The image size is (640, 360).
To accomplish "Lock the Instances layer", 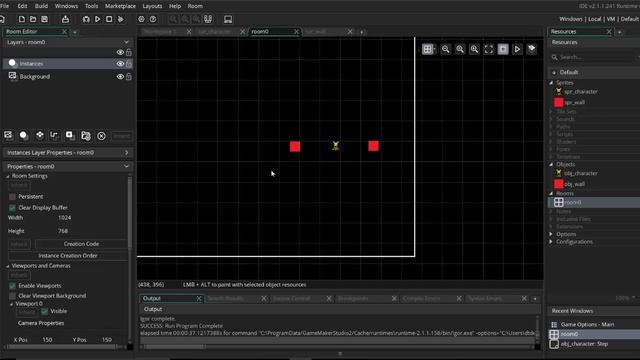I will (x=129, y=64).
